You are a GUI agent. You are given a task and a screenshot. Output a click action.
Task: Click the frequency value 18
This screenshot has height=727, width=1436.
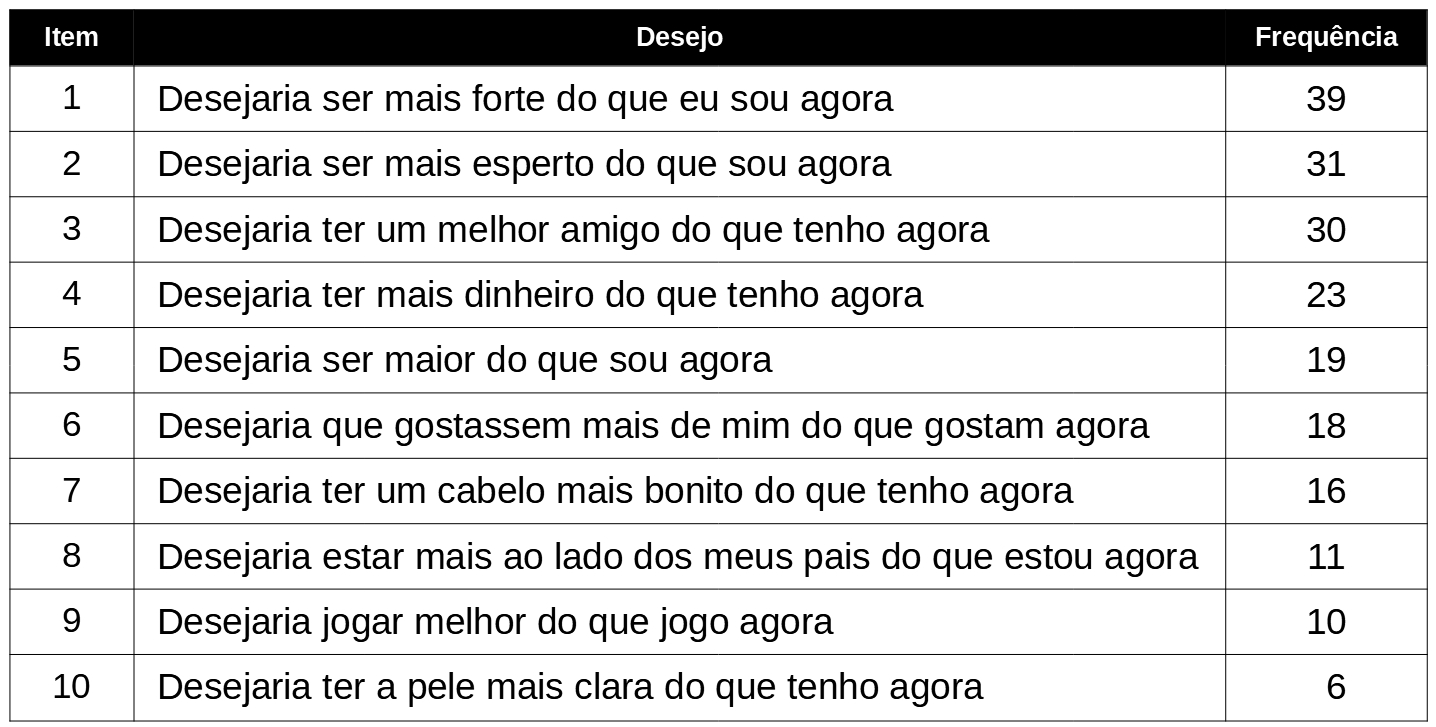click(x=1325, y=426)
